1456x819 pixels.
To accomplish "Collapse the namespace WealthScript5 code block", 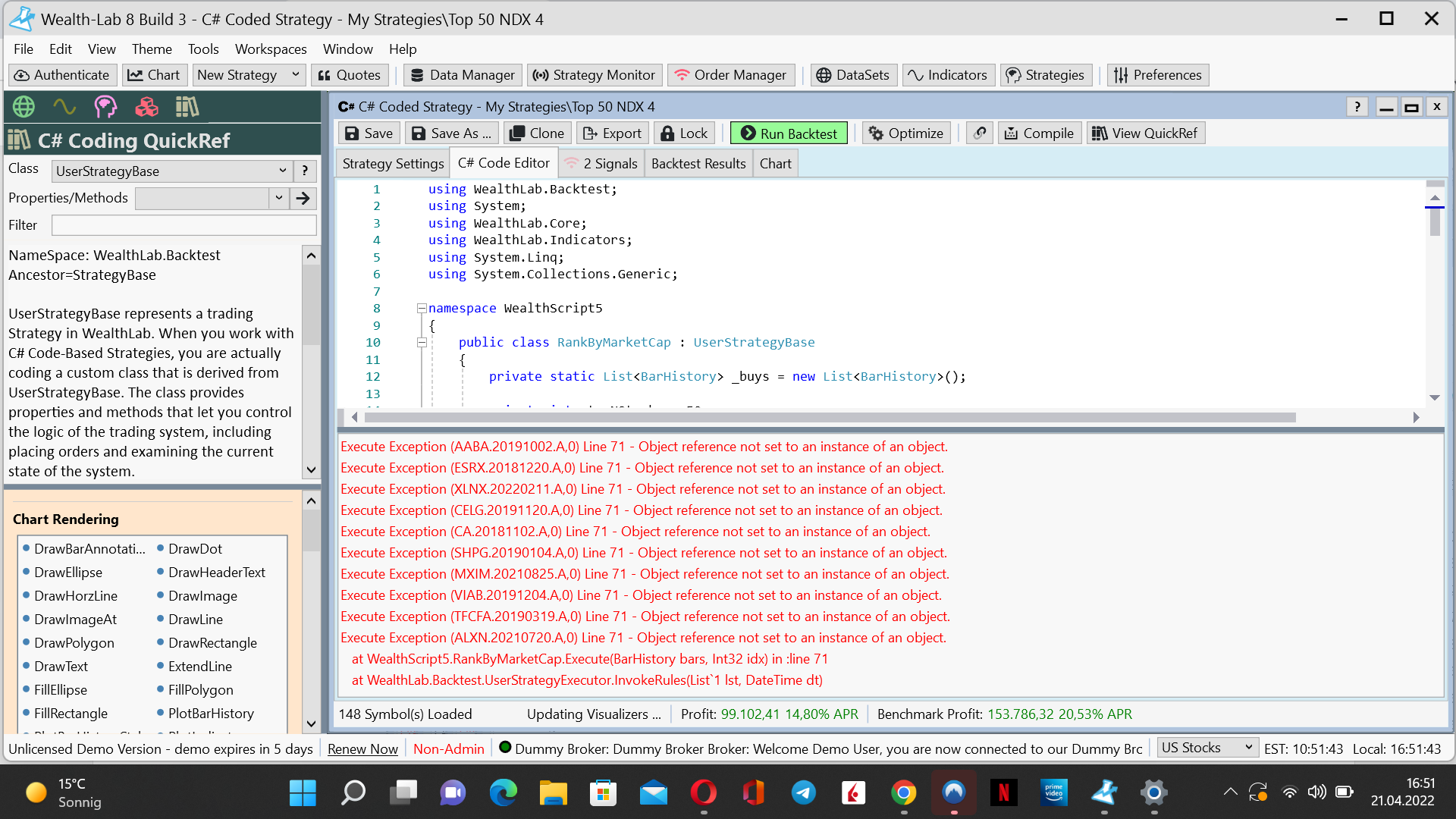I will coord(422,309).
